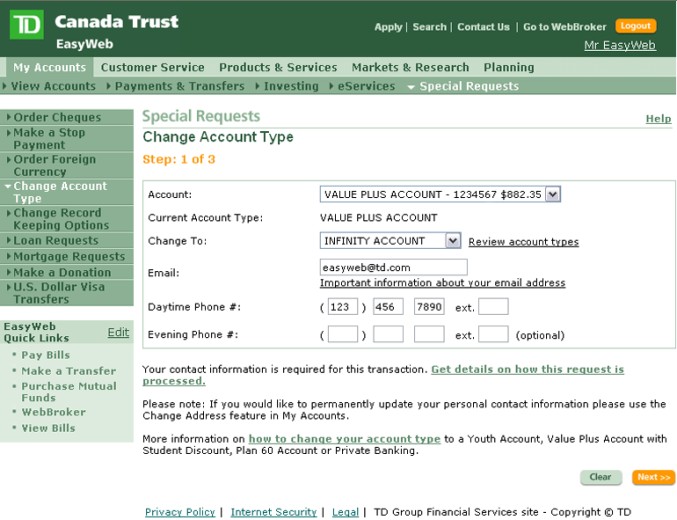The width and height of the screenshot is (677, 520).
Task: Open important email address information link
Action: click(443, 283)
